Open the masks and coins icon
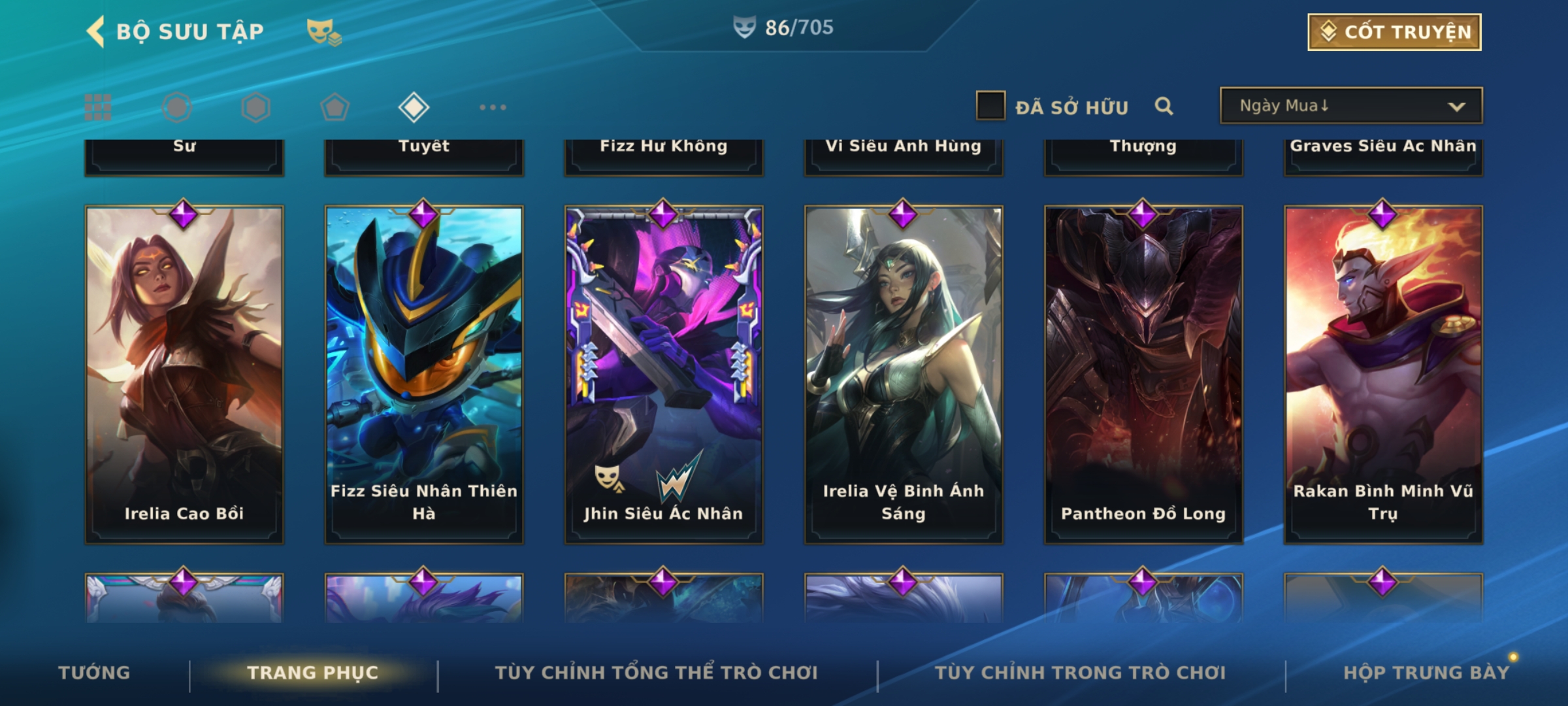 pos(324,31)
